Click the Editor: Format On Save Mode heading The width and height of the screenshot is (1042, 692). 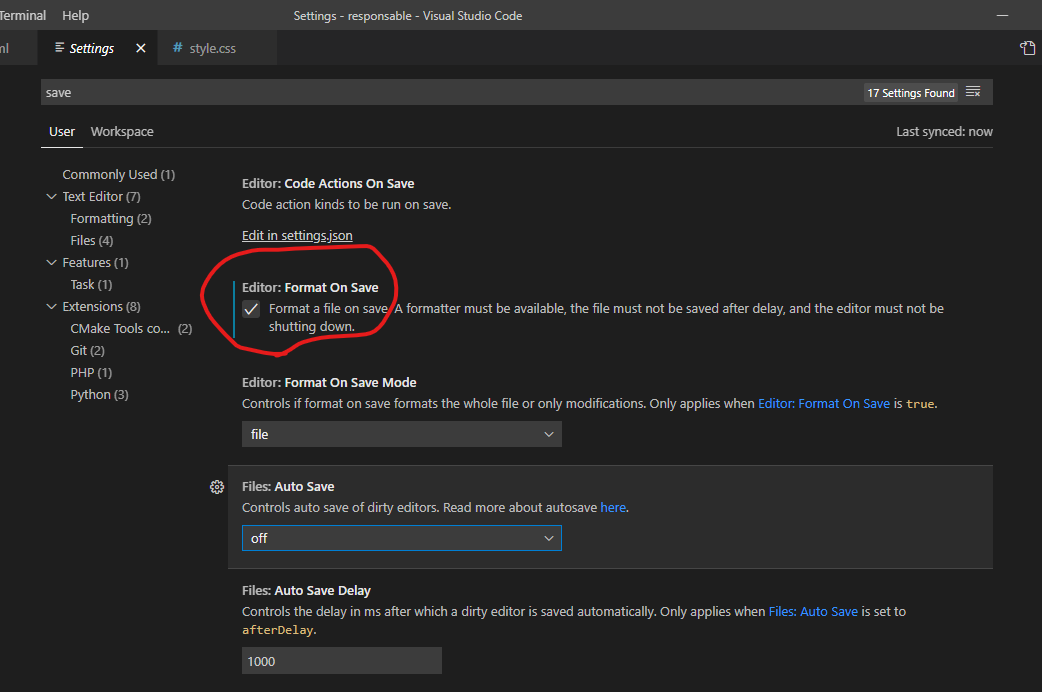[x=329, y=382]
